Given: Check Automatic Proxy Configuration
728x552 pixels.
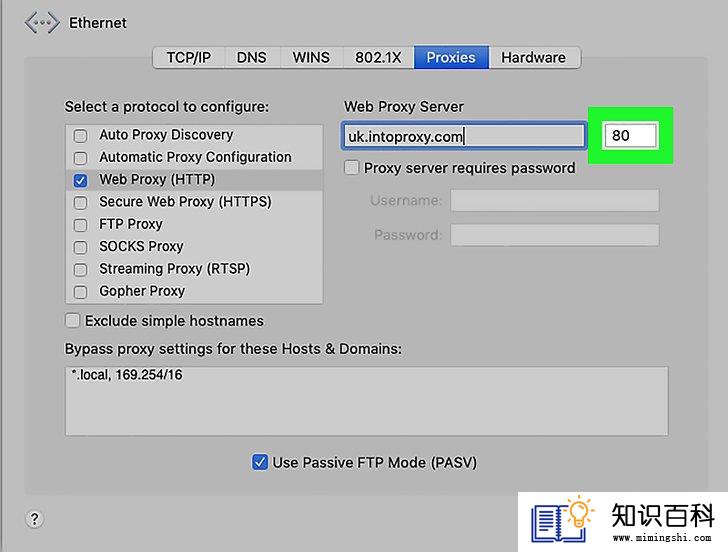Looking at the screenshot, I should point(80,158).
